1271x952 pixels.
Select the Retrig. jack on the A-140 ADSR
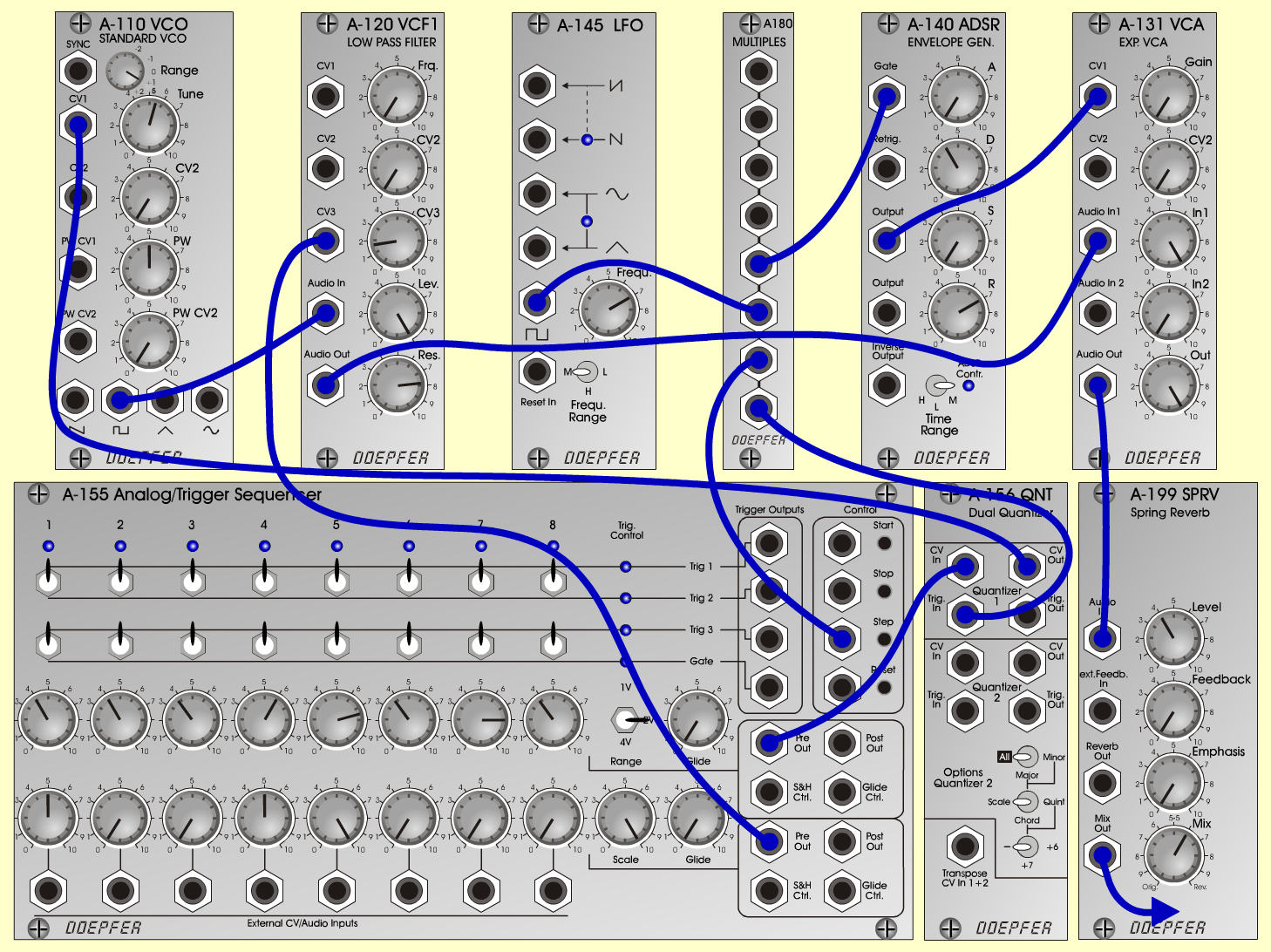click(x=887, y=167)
